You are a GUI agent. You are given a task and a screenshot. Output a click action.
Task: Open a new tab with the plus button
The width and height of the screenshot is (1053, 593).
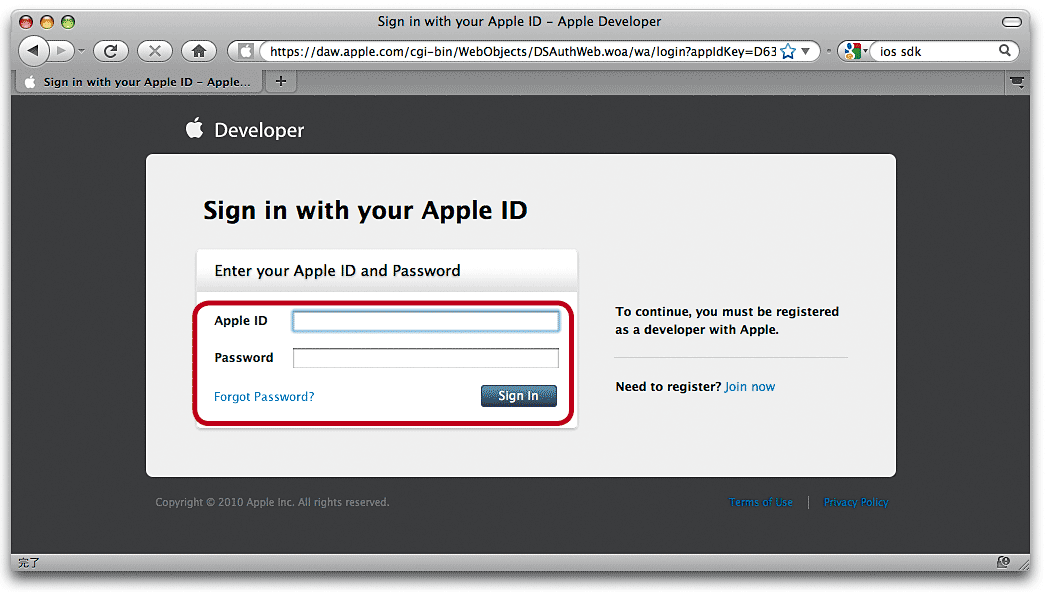281,81
